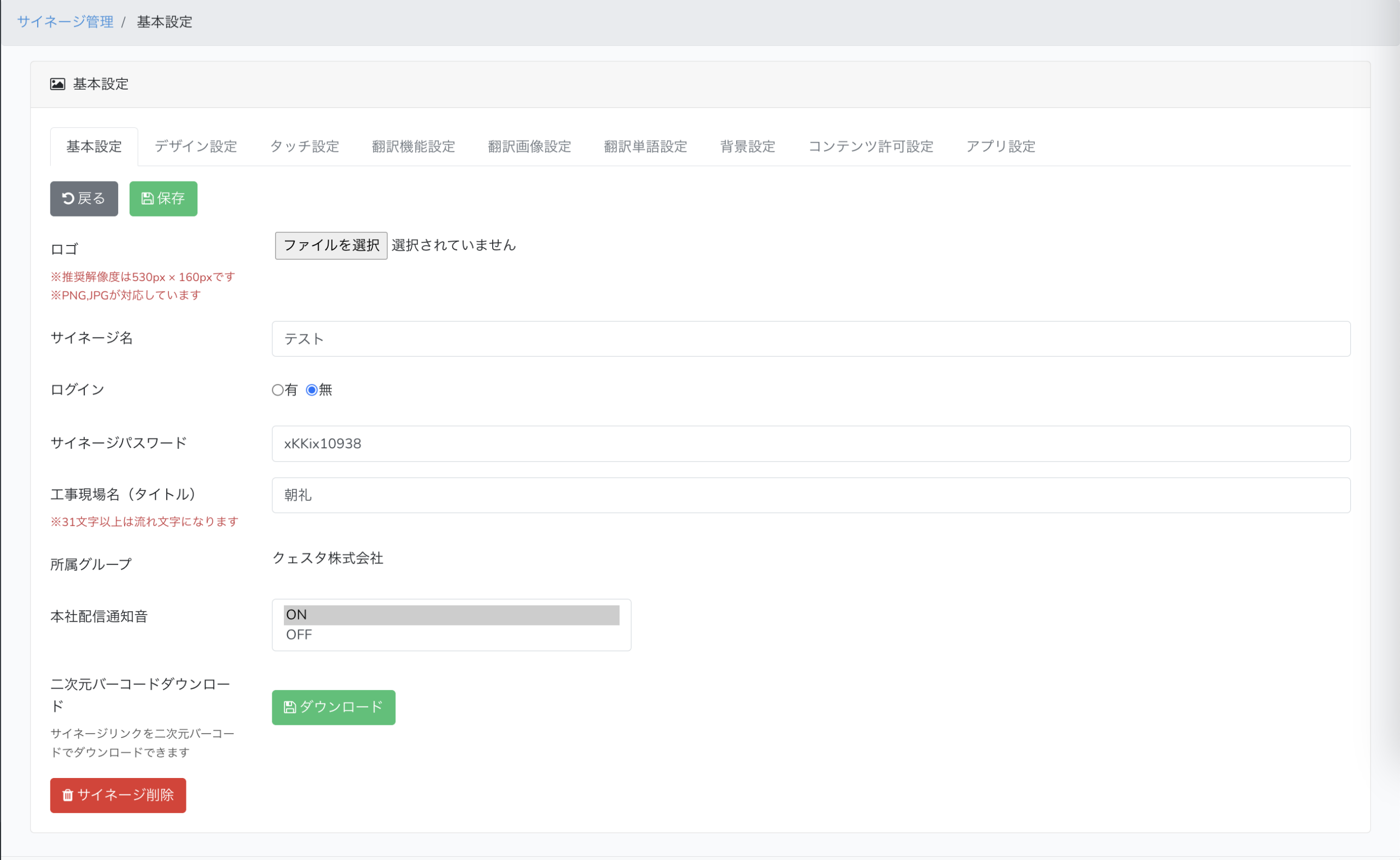Select the 有 login radio button
The width and height of the screenshot is (1400, 860).
[278, 390]
